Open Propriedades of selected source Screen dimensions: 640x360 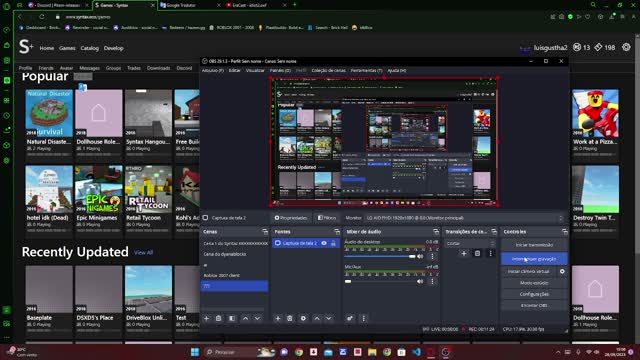click(x=291, y=218)
